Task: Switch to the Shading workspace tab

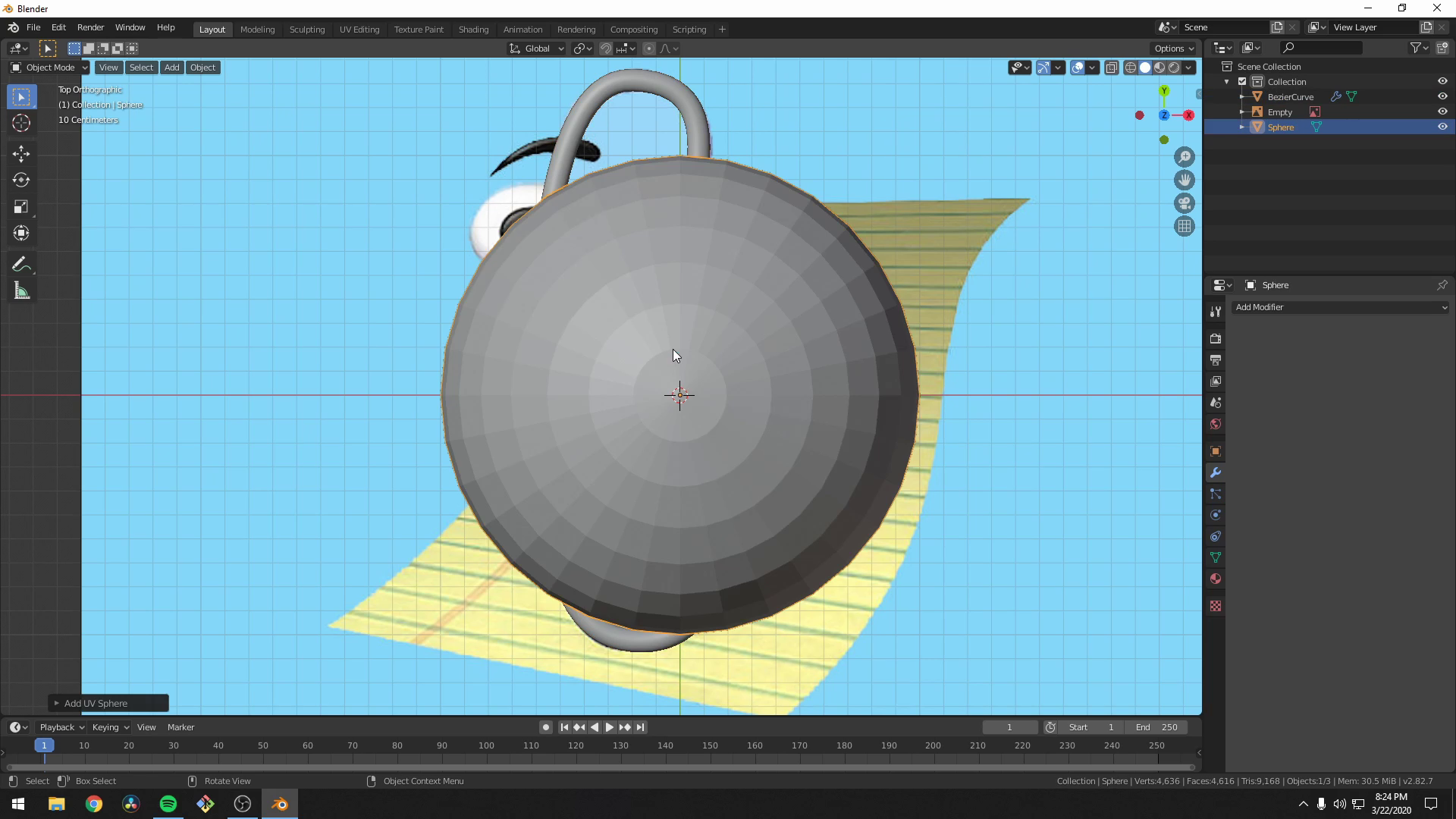Action: pos(473,29)
